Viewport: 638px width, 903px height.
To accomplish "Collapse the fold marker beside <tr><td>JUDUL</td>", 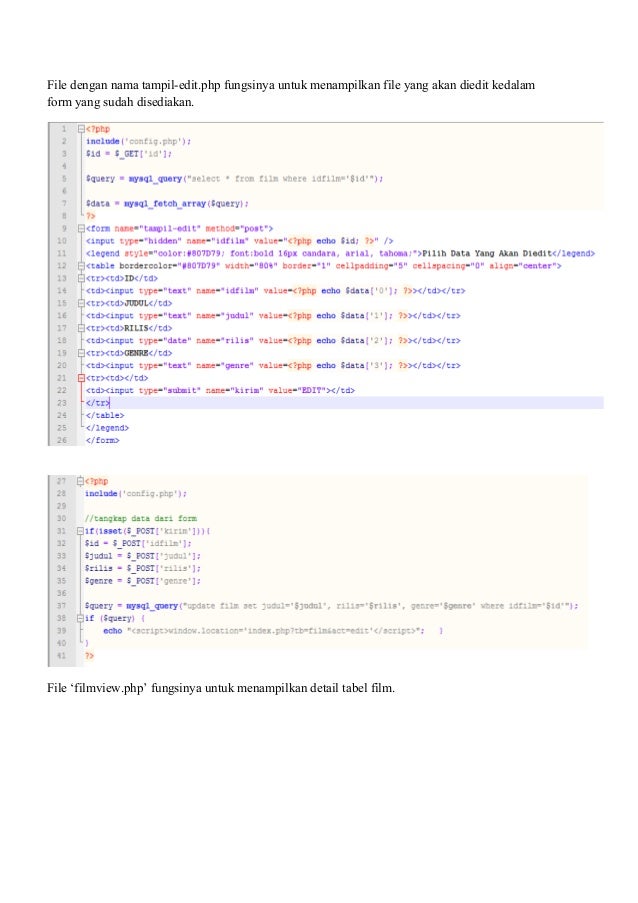I will coord(81,303).
